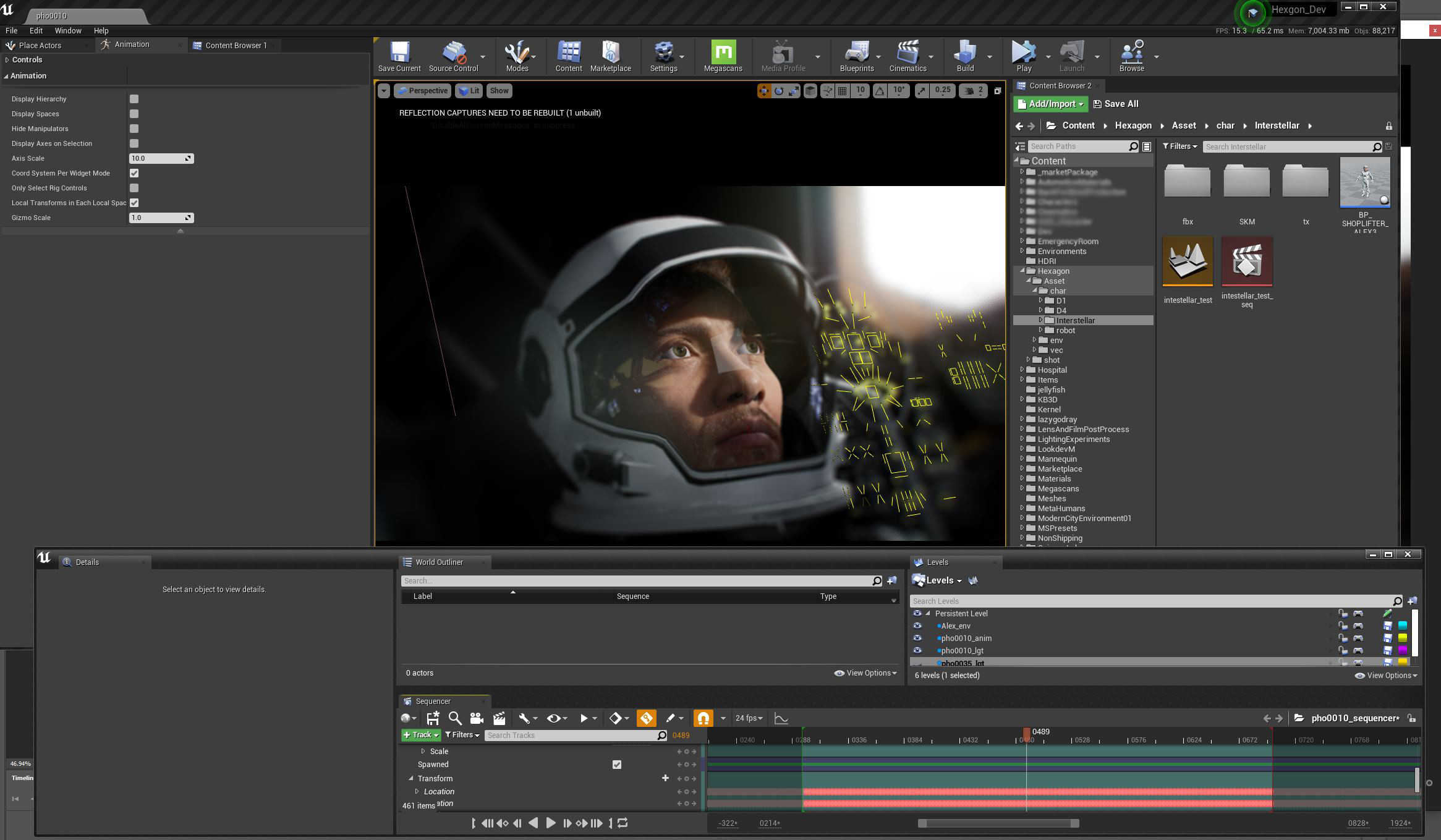
Task: Open the Sequencer Track add dropdown
Action: (x=421, y=735)
